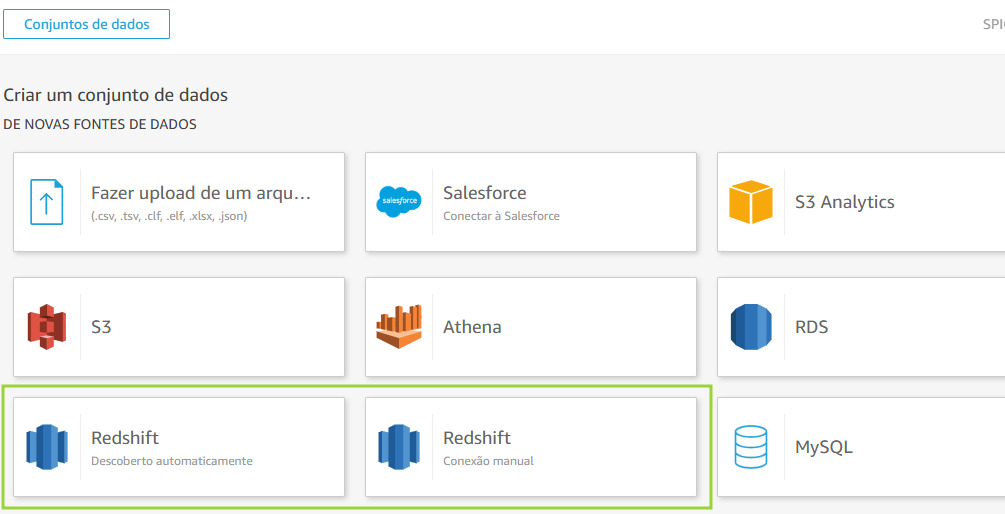Choose the RDS title
The image size is (1005, 514).
(x=811, y=327)
